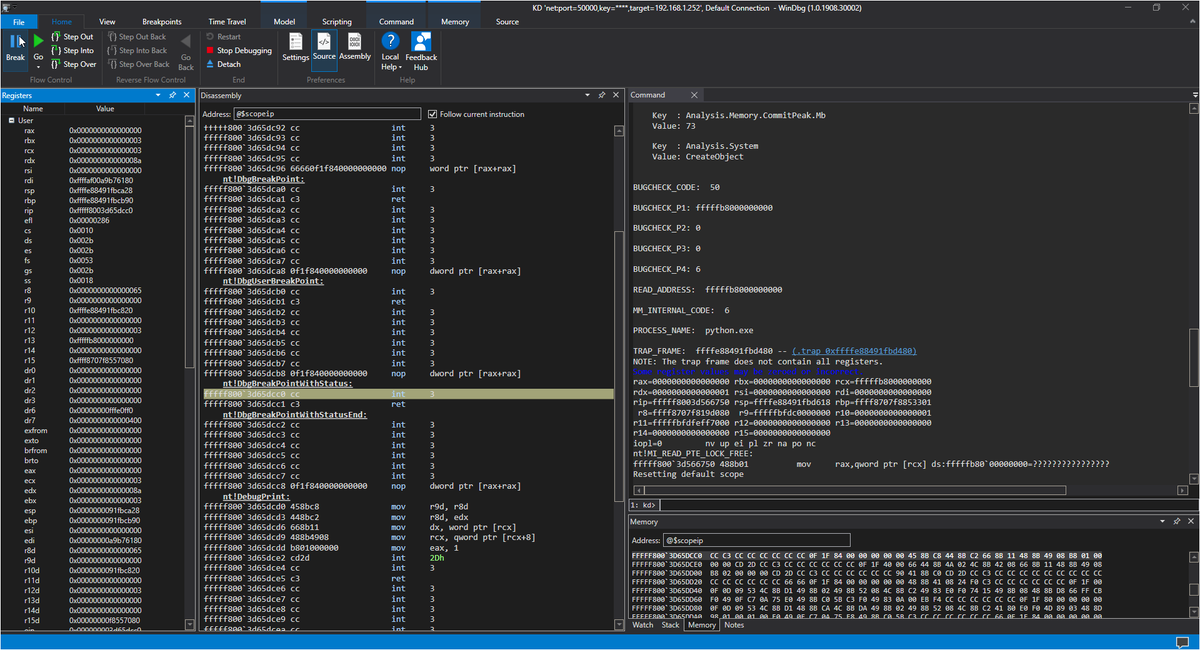The width and height of the screenshot is (1200, 650).
Task: Select the highlighted fffff800`3d65dcc0 int 3 line
Action: point(409,394)
